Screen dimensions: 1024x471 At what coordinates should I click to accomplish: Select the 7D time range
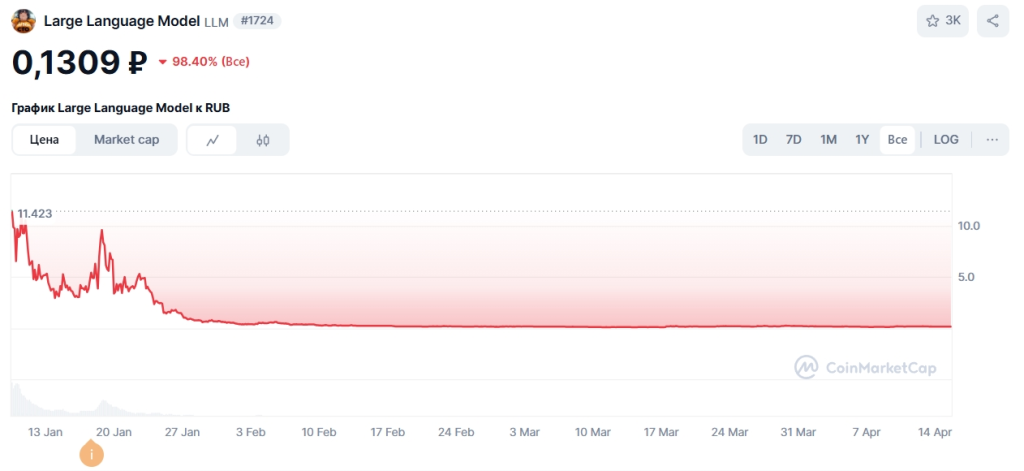coord(793,140)
